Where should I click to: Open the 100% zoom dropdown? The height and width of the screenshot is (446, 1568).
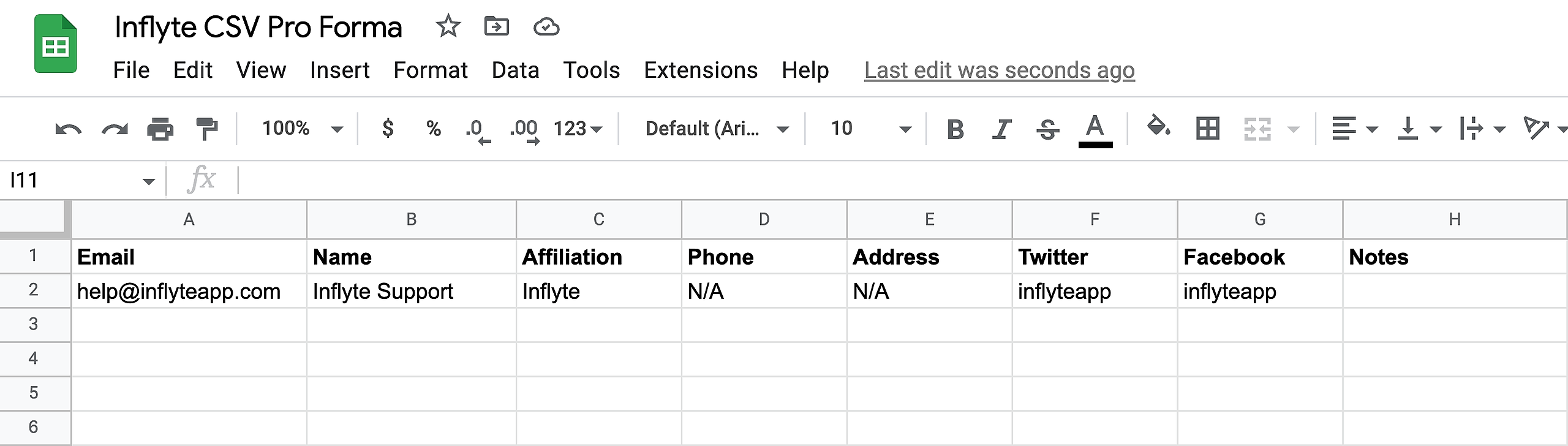(302, 129)
